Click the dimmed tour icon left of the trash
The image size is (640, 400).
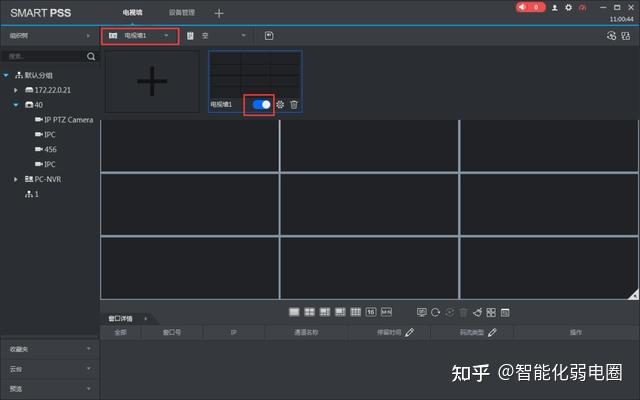click(449, 313)
